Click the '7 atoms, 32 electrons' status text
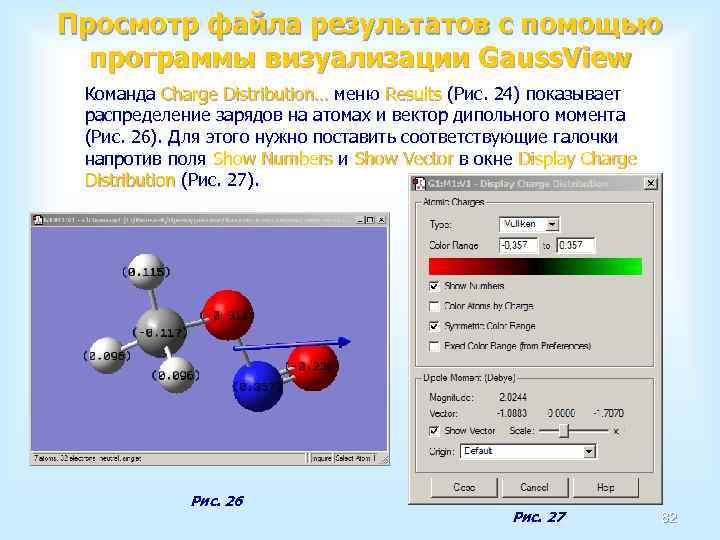 [x=88, y=458]
